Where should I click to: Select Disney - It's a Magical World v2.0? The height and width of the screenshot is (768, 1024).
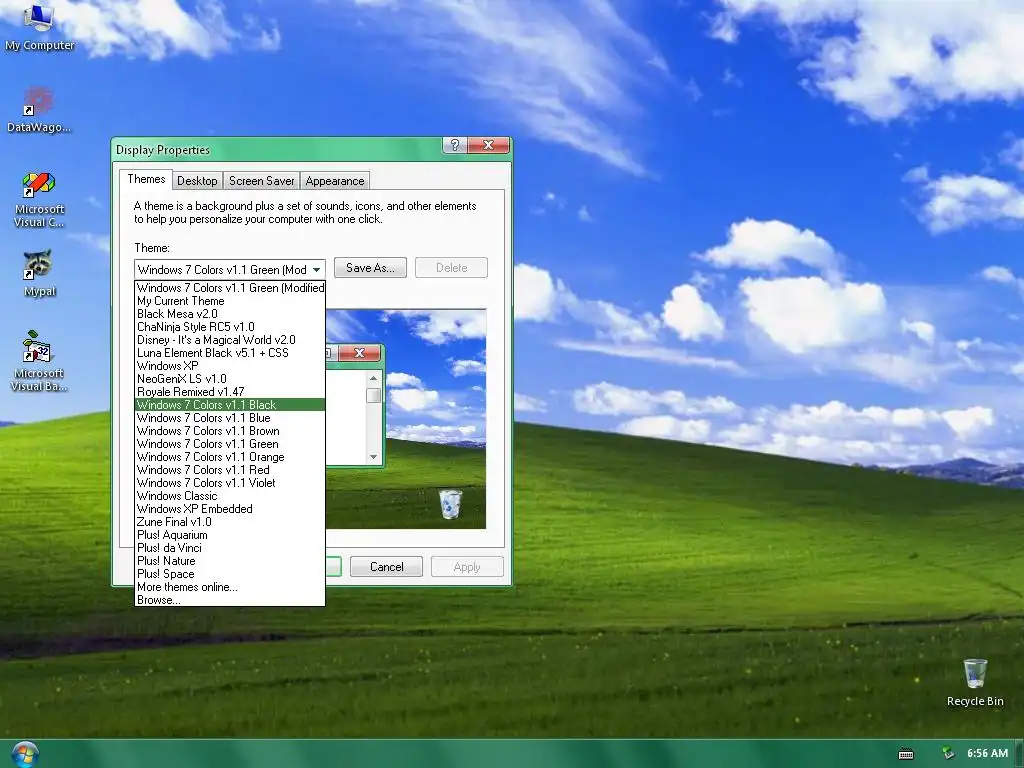click(230, 340)
